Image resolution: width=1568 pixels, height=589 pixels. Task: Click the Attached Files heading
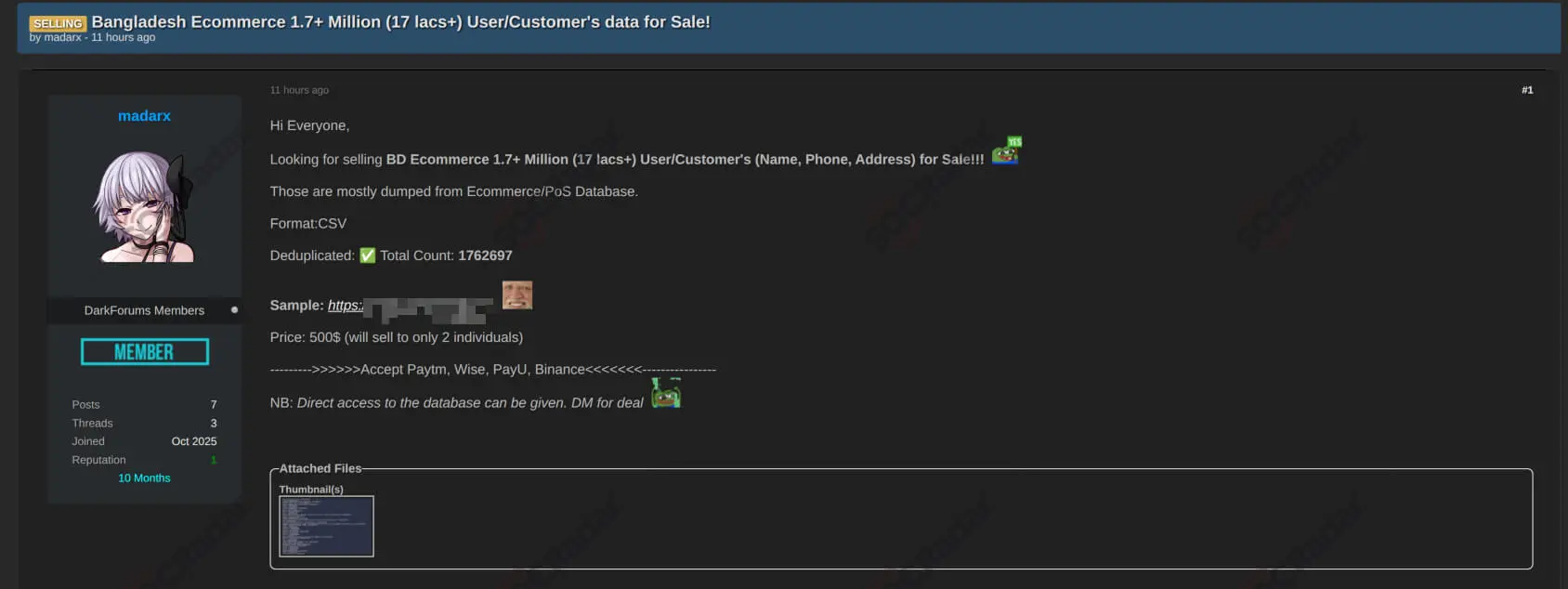320,469
